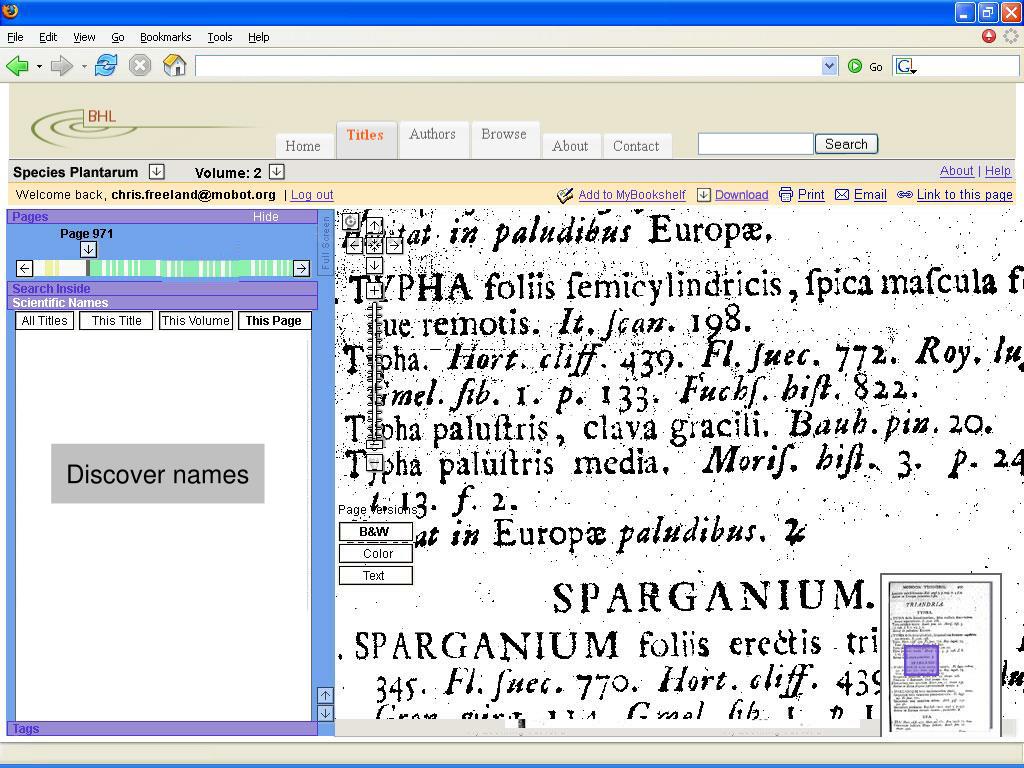Expand the Tags section
This screenshot has height=768, width=1024.
pyautogui.click(x=162, y=729)
